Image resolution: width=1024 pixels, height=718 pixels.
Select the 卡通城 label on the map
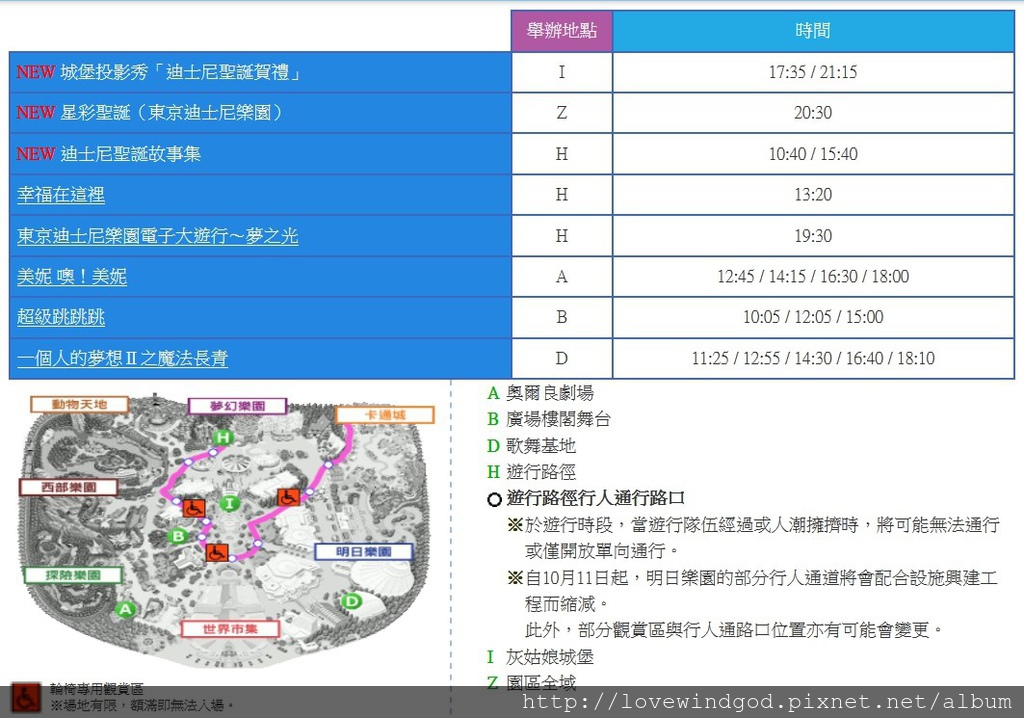click(385, 415)
